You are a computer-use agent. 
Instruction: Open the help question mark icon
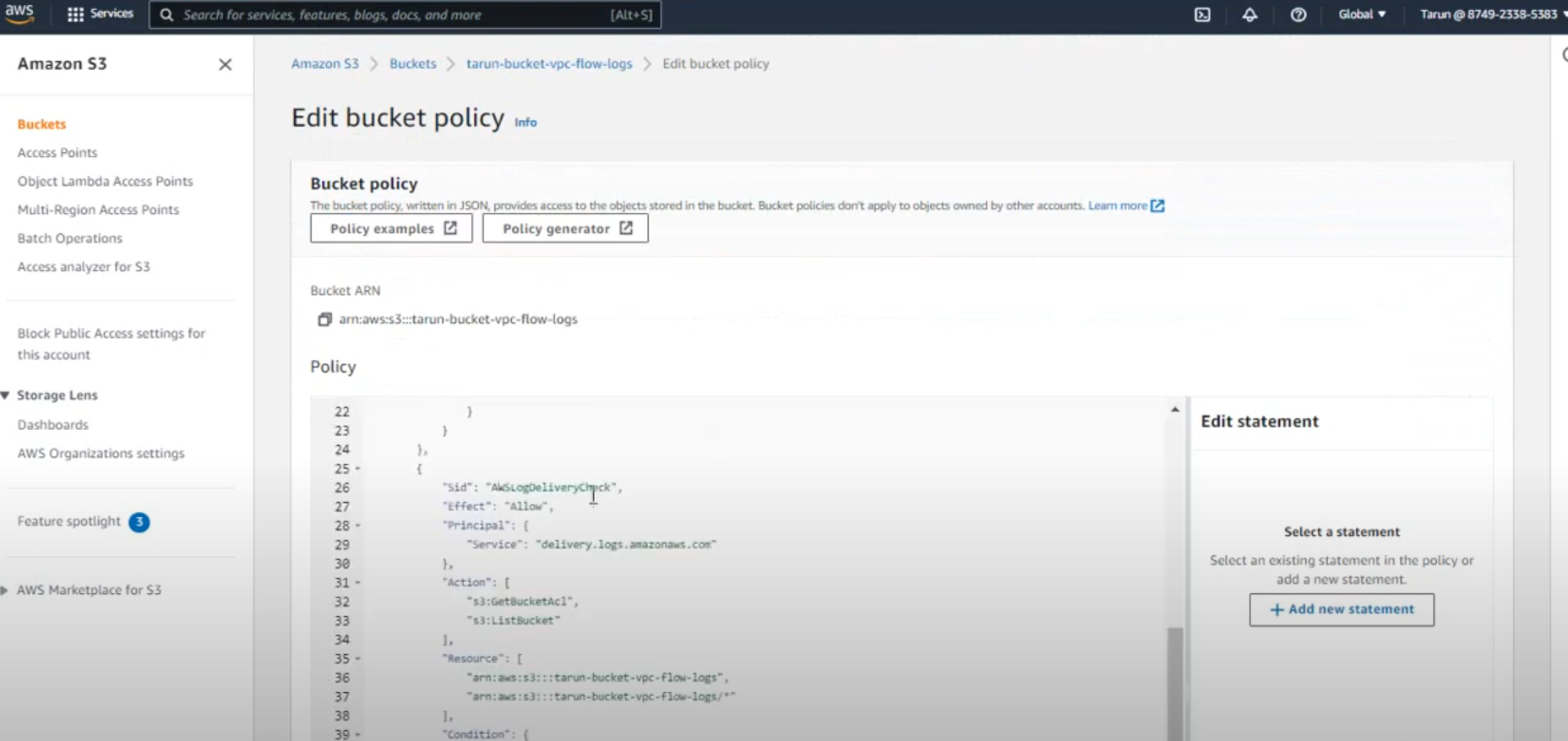click(x=1298, y=14)
